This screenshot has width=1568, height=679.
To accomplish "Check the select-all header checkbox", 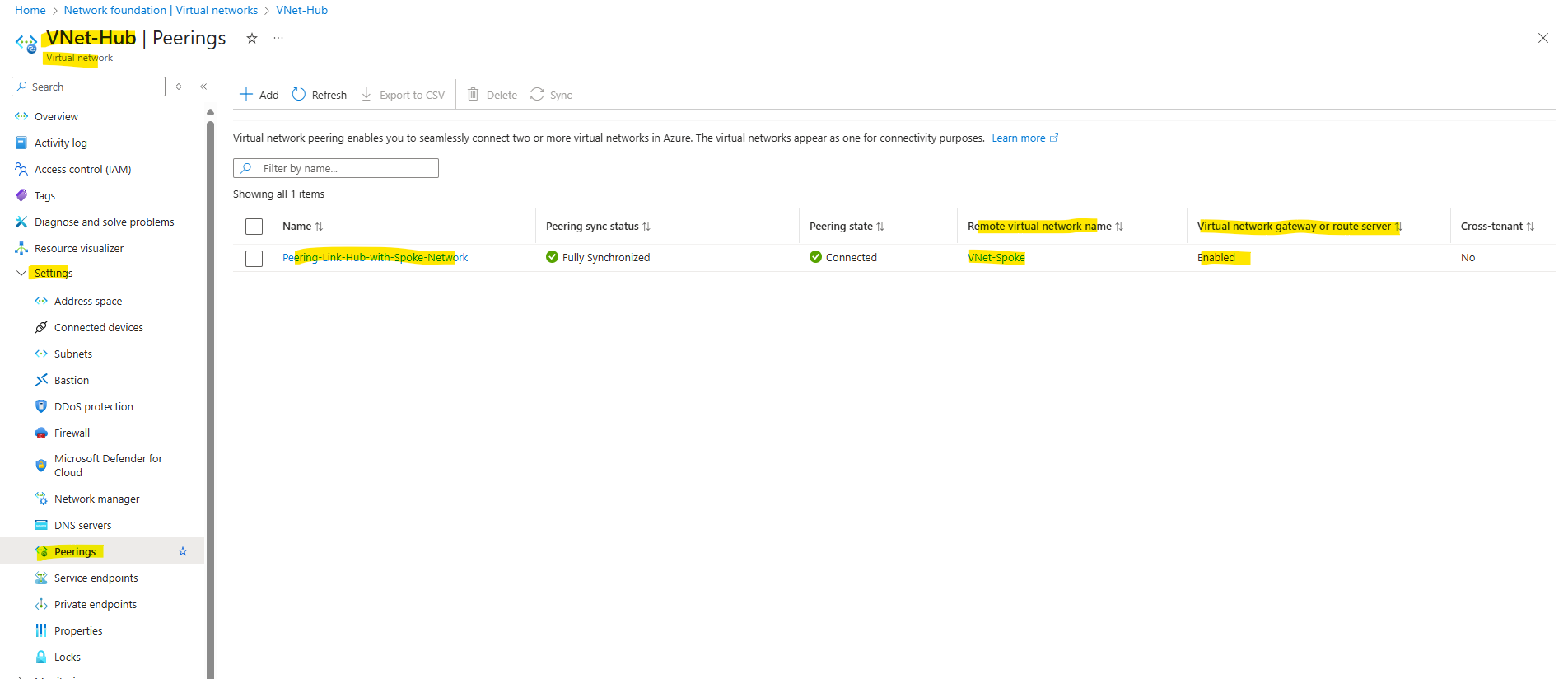I will coord(254,226).
